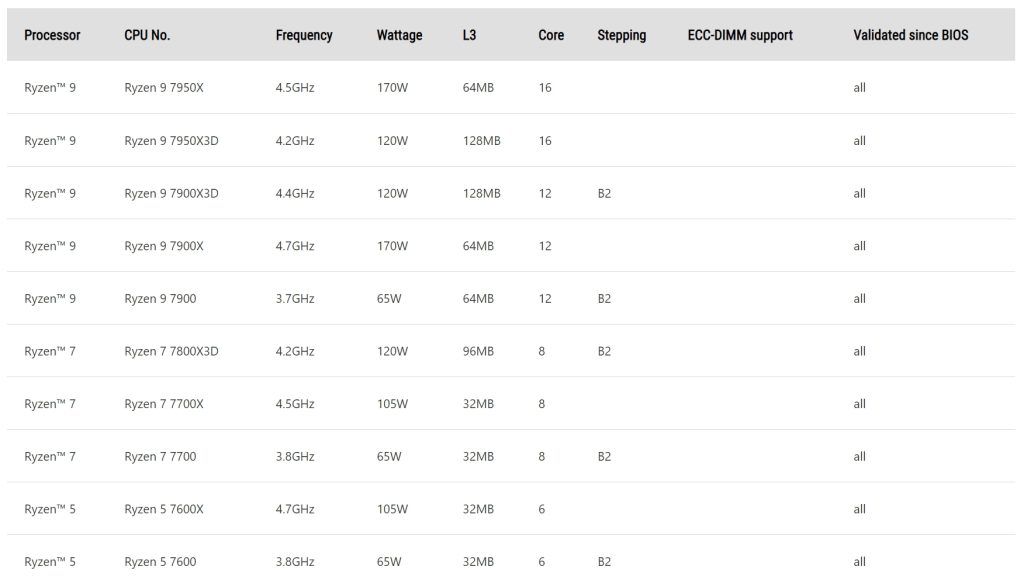Select the Ryzen 7 7800X3D entry
The height and width of the screenshot is (587, 1024).
(171, 351)
